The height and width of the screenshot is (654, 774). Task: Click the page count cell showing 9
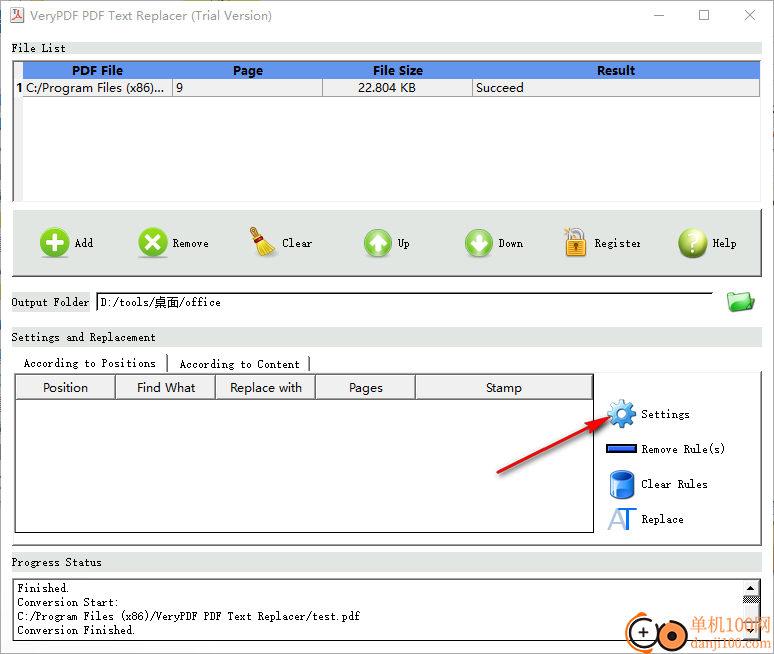point(248,88)
